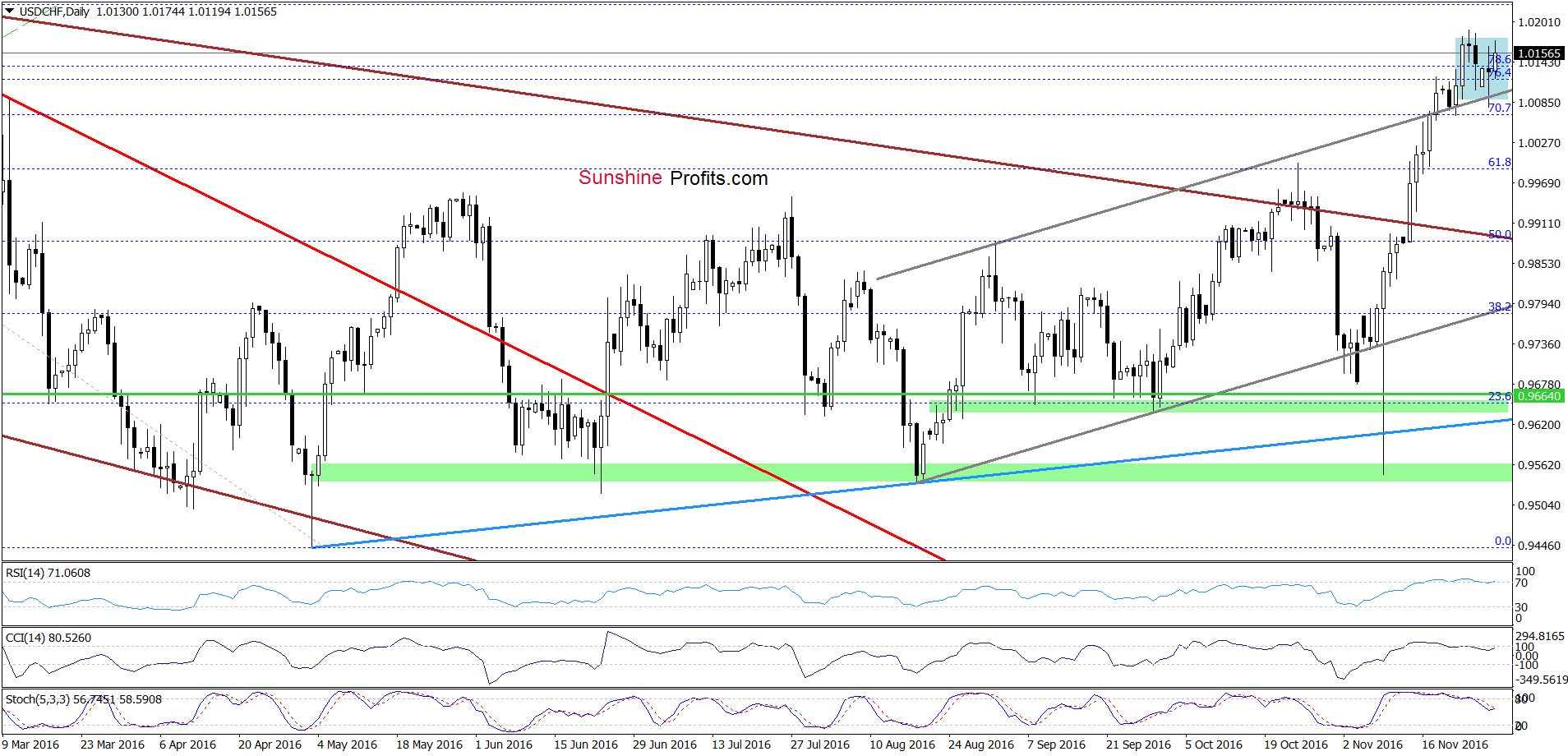Click the 0.97940 price axis label
This screenshot has height=756, width=1568.
coord(1538,304)
